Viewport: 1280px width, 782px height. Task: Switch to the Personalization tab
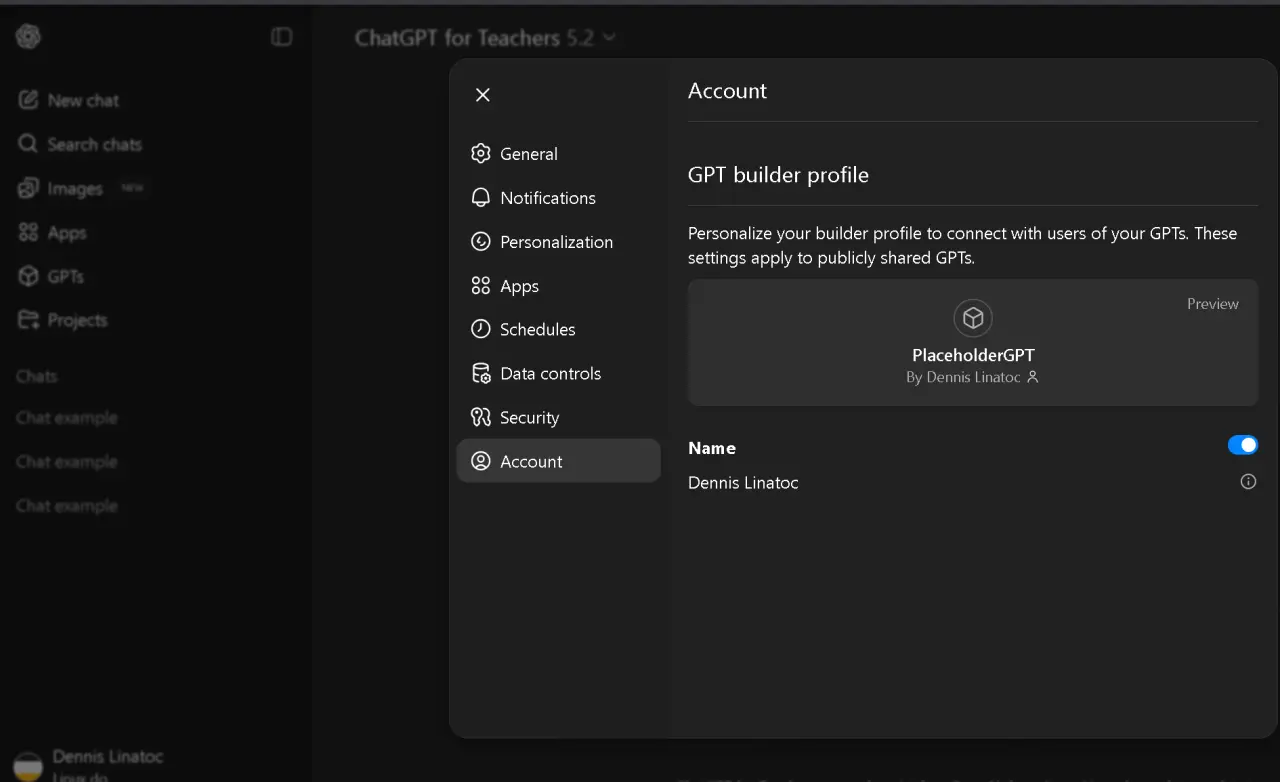pos(558,242)
